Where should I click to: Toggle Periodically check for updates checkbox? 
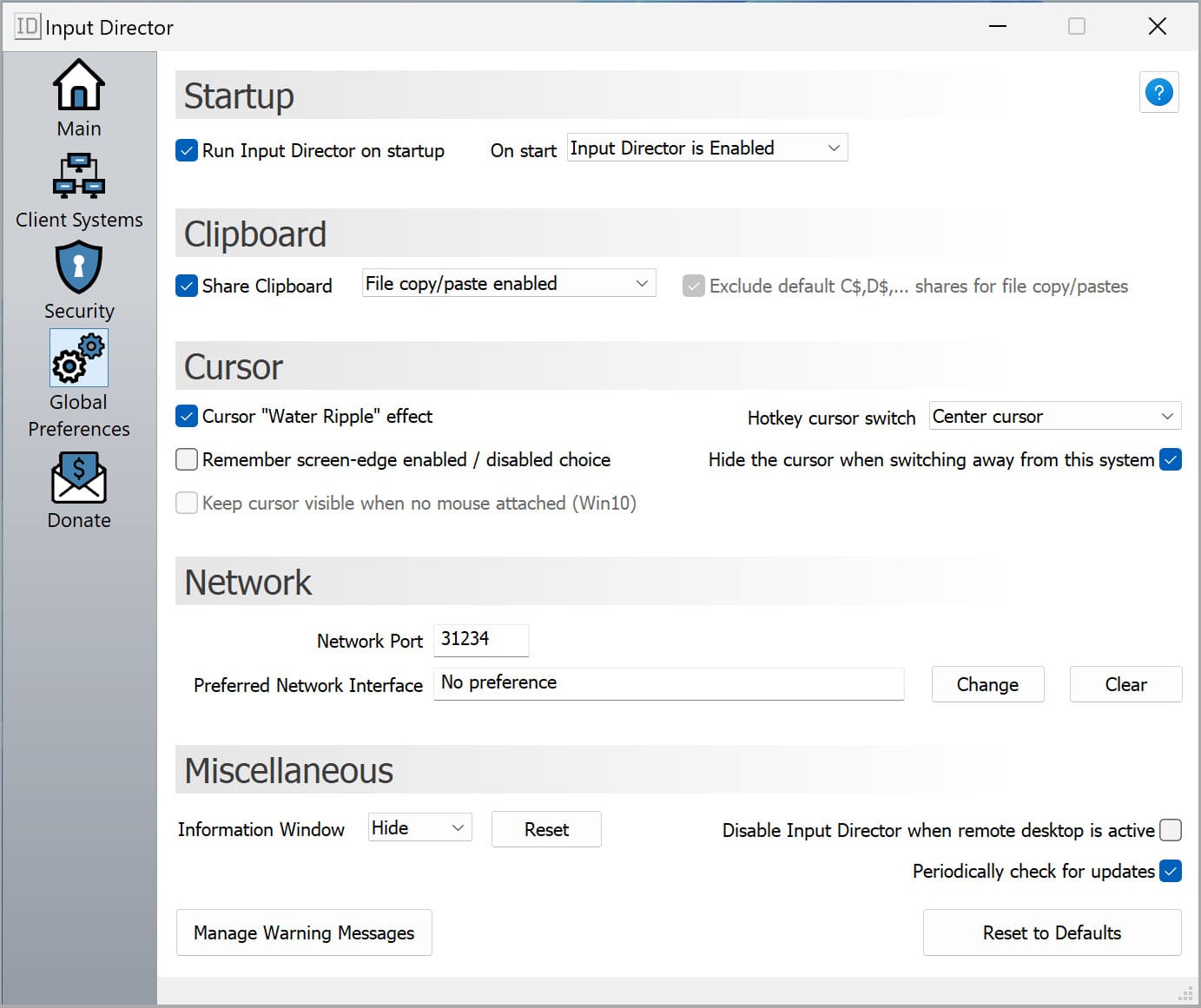click(x=1171, y=871)
